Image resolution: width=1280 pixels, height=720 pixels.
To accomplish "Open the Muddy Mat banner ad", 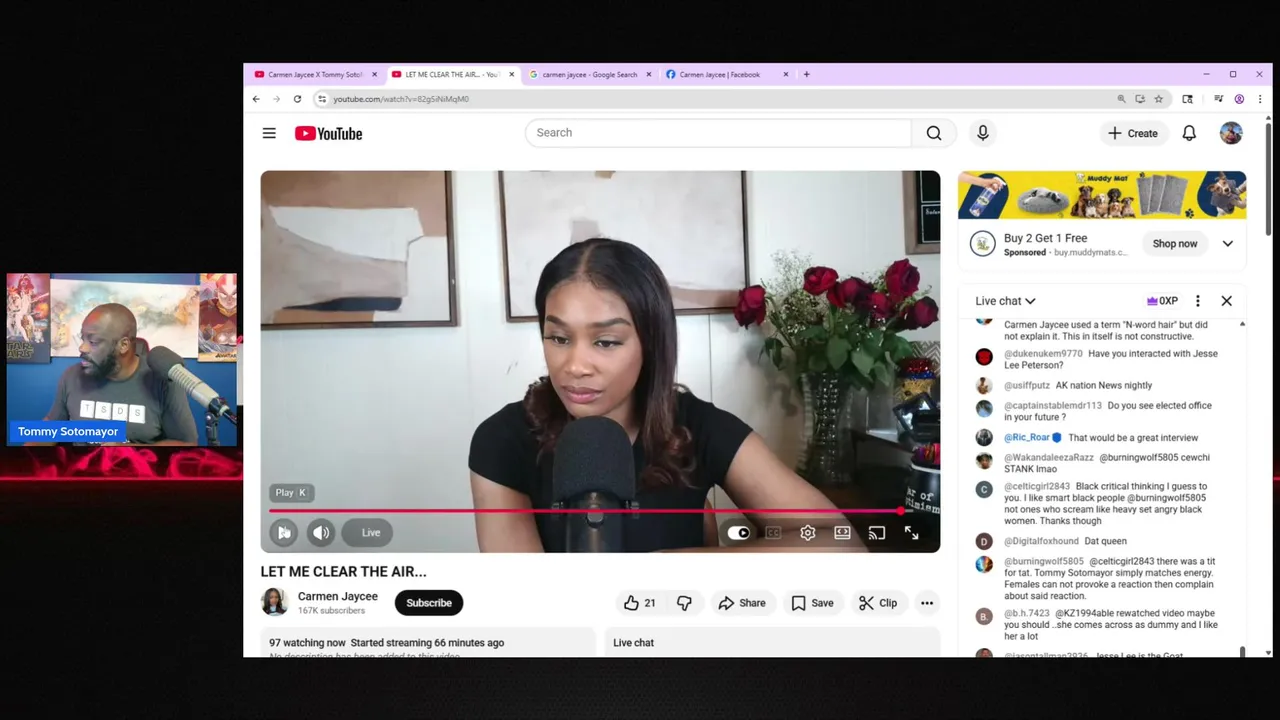I will point(1102,195).
